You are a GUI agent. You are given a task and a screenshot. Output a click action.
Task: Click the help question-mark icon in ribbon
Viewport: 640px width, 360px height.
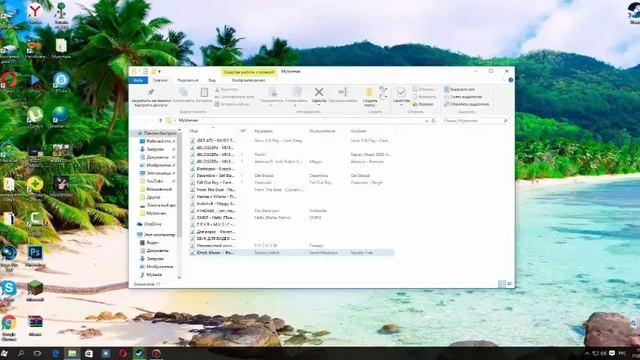[x=511, y=80]
